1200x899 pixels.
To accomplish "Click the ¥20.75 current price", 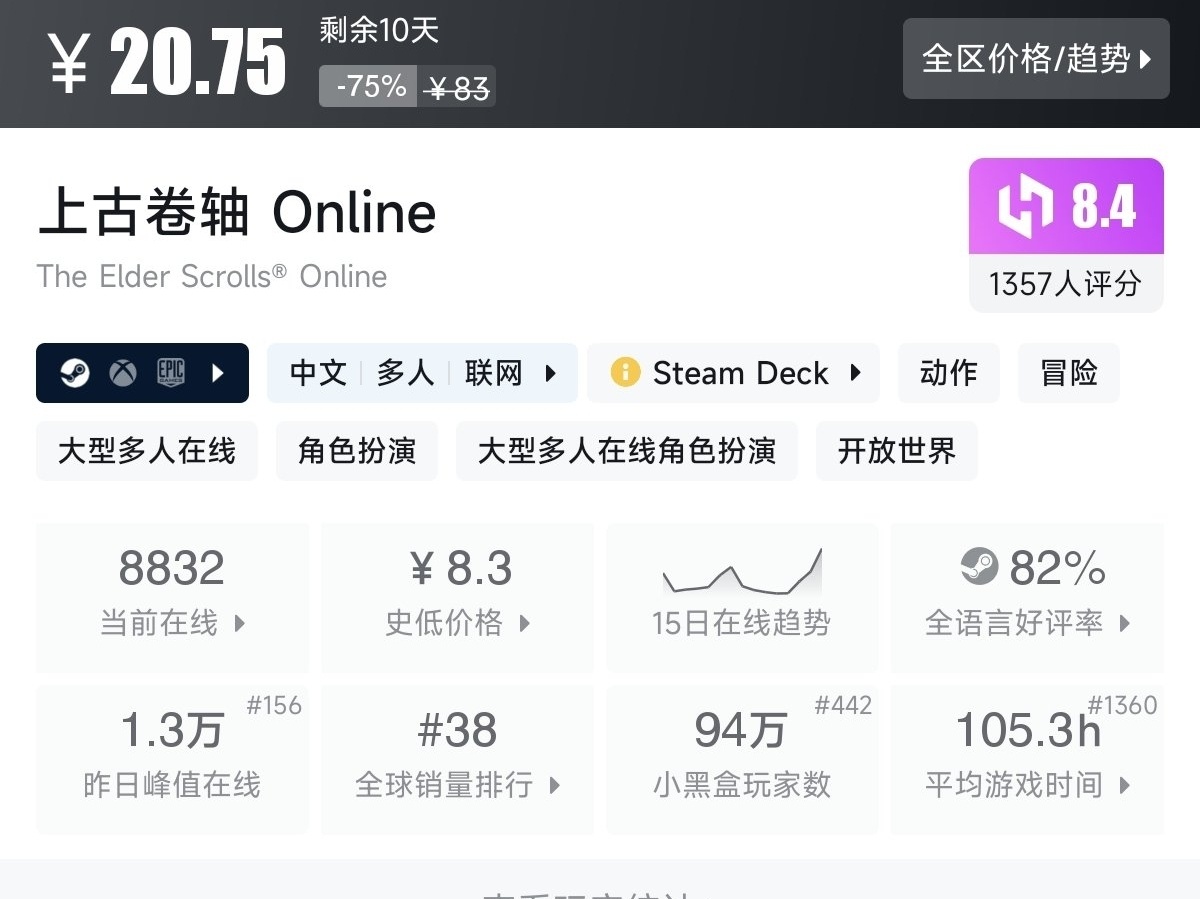I will [168, 62].
